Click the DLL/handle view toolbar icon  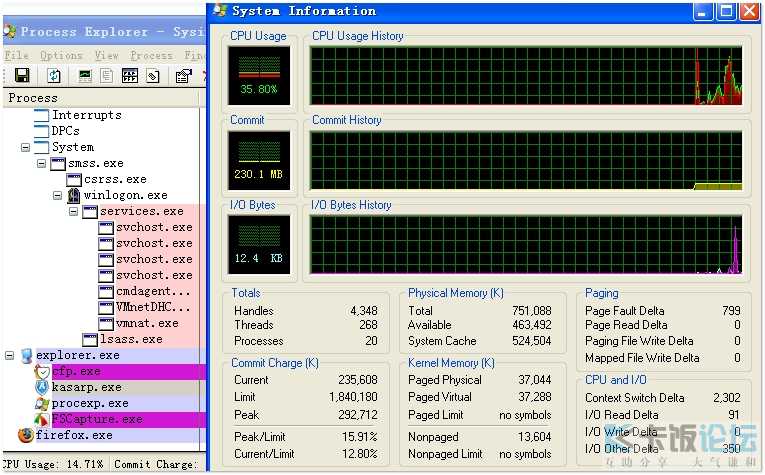click(x=153, y=76)
